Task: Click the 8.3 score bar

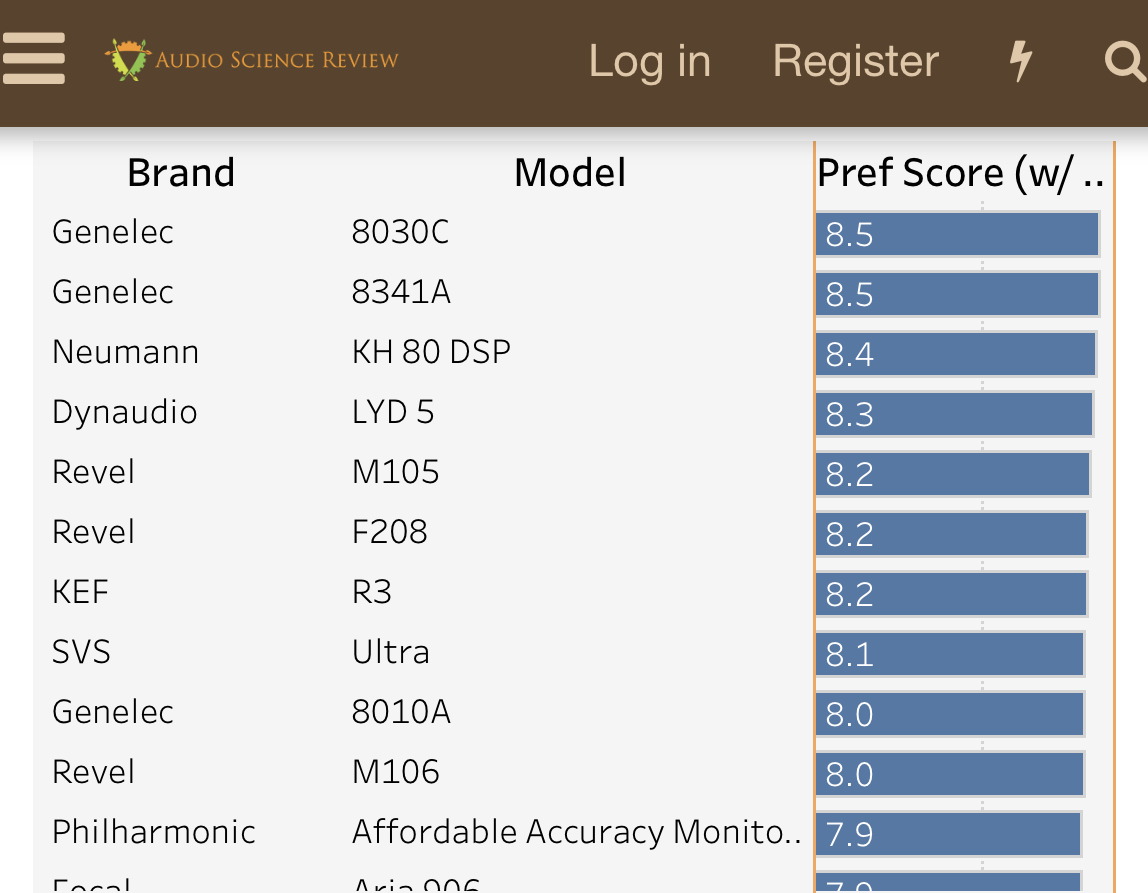Action: pyautogui.click(x=954, y=414)
